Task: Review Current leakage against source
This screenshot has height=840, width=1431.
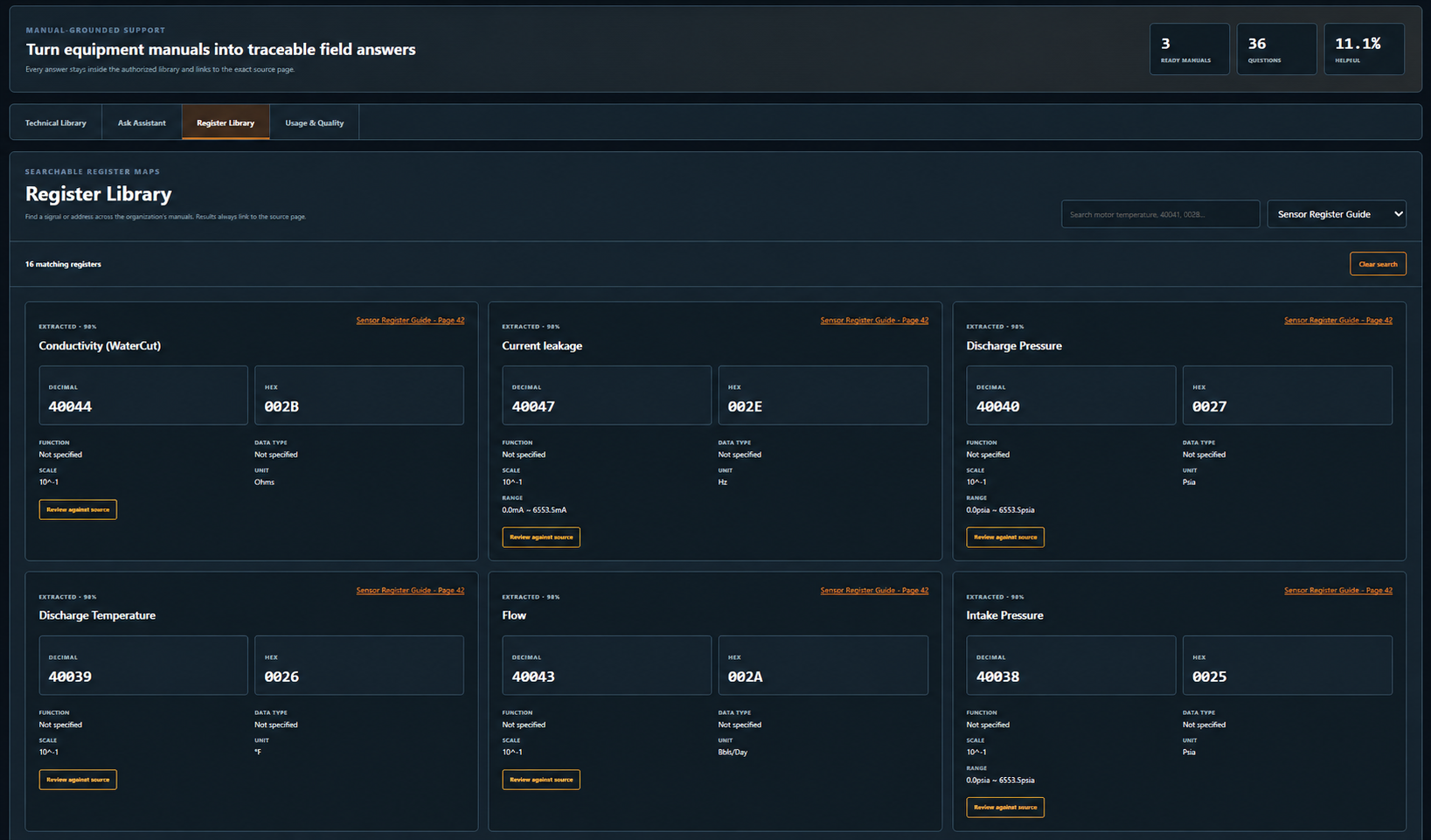Action: point(541,537)
